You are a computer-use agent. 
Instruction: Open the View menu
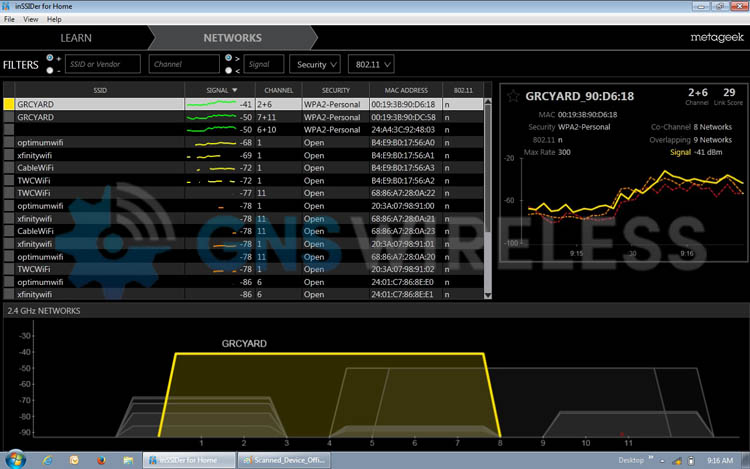point(30,19)
